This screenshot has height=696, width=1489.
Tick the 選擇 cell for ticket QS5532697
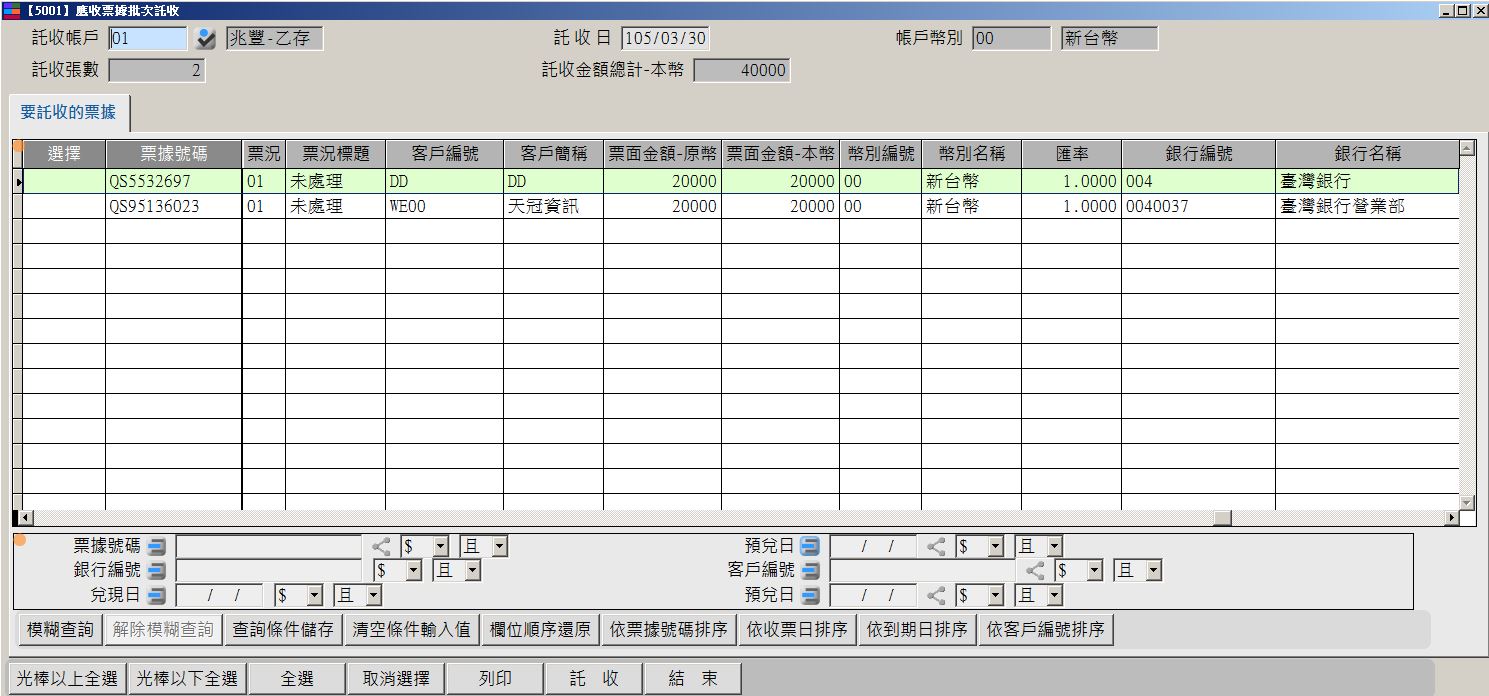(64, 181)
